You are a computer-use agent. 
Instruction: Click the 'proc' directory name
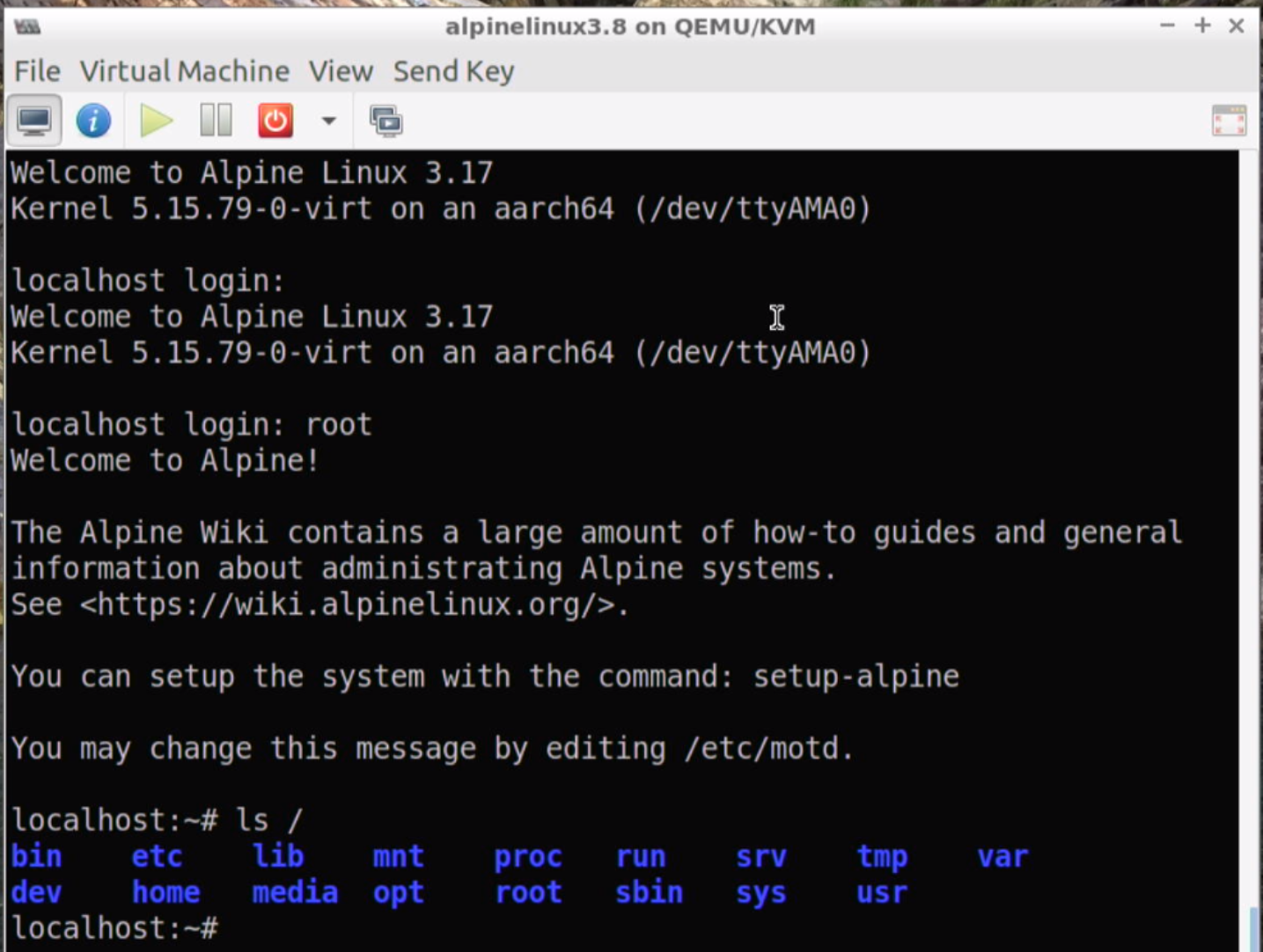coord(527,857)
